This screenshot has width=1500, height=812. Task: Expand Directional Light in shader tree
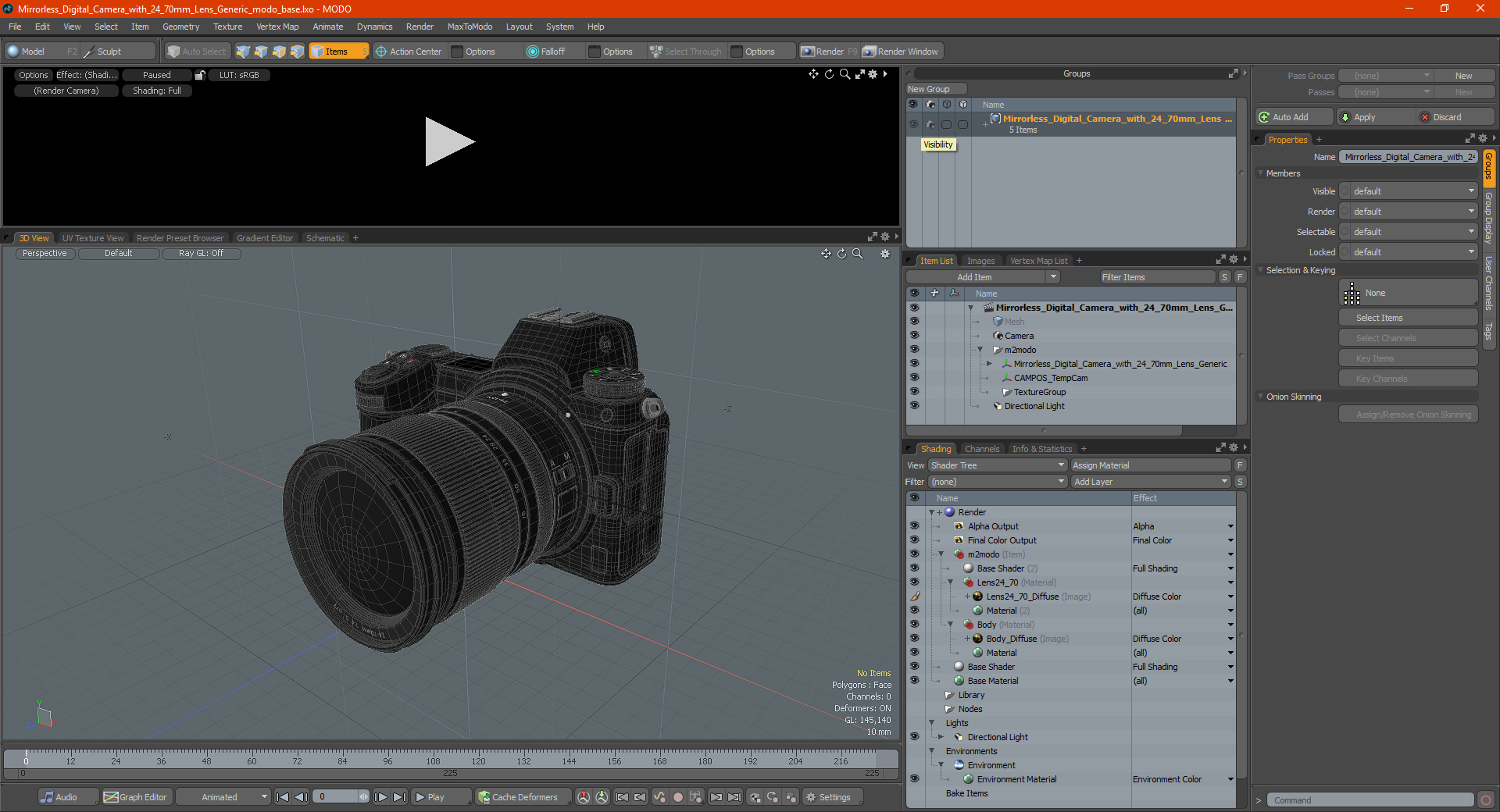click(x=941, y=737)
